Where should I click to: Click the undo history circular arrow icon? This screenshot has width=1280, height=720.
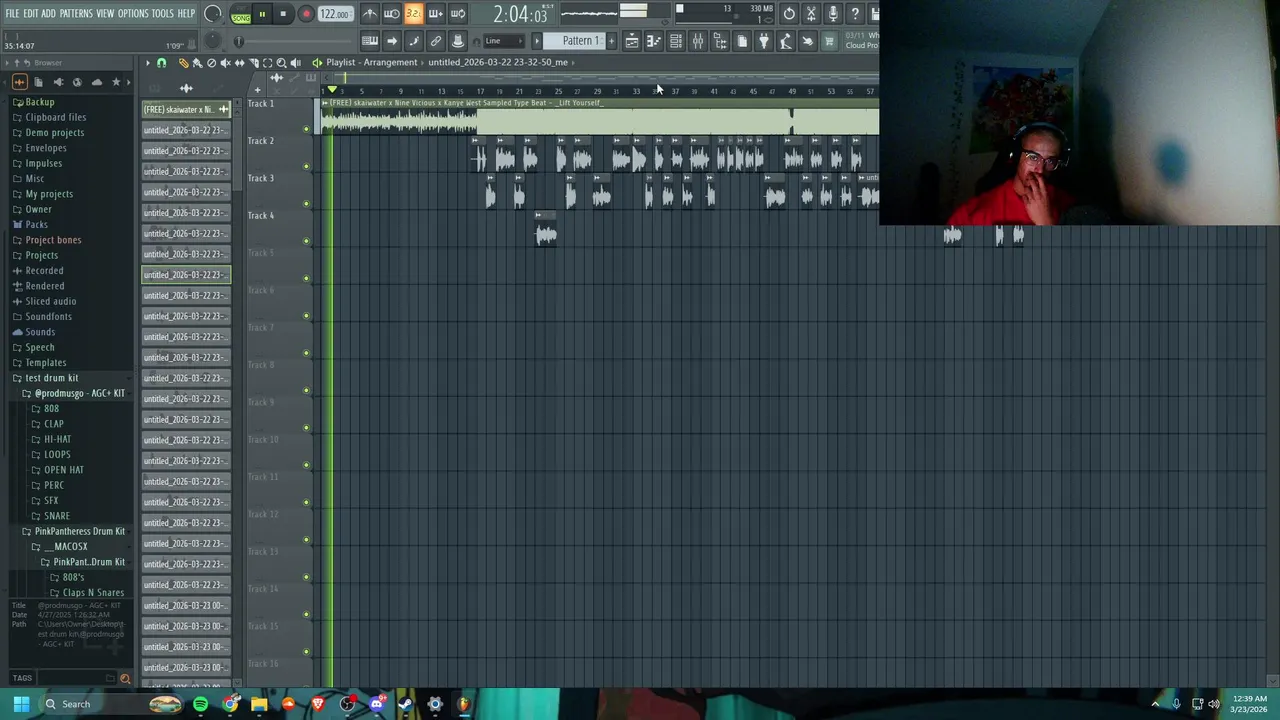(789, 14)
